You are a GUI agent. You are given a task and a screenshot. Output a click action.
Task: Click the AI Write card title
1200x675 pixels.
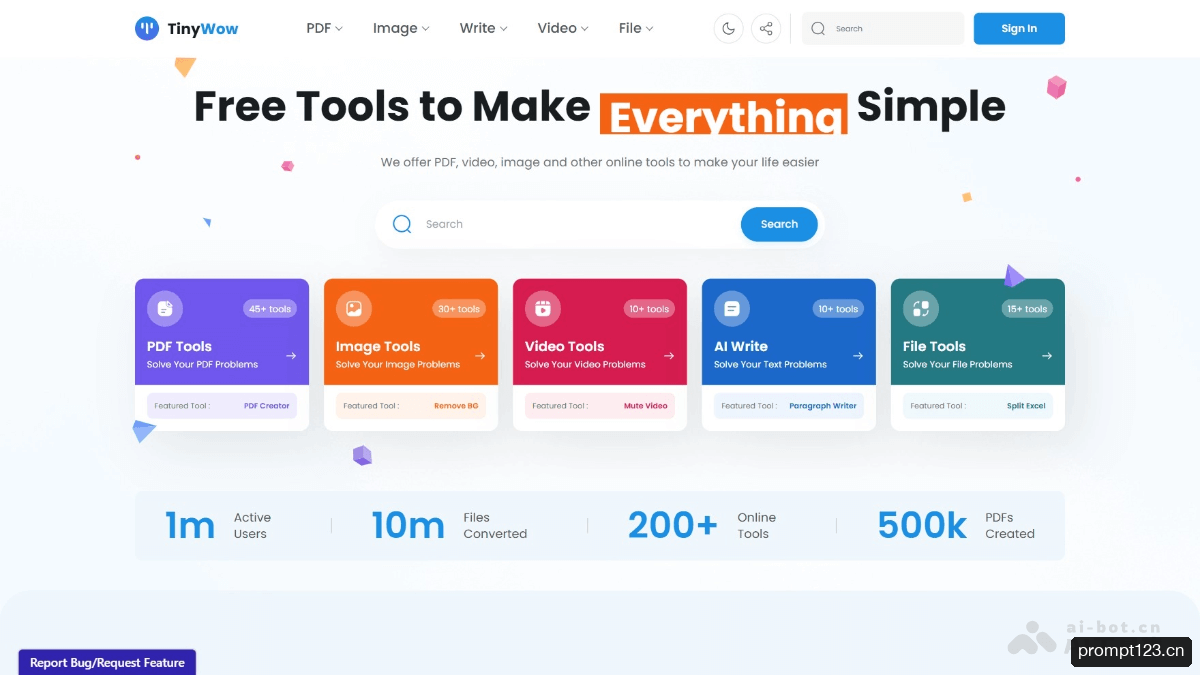[741, 346]
